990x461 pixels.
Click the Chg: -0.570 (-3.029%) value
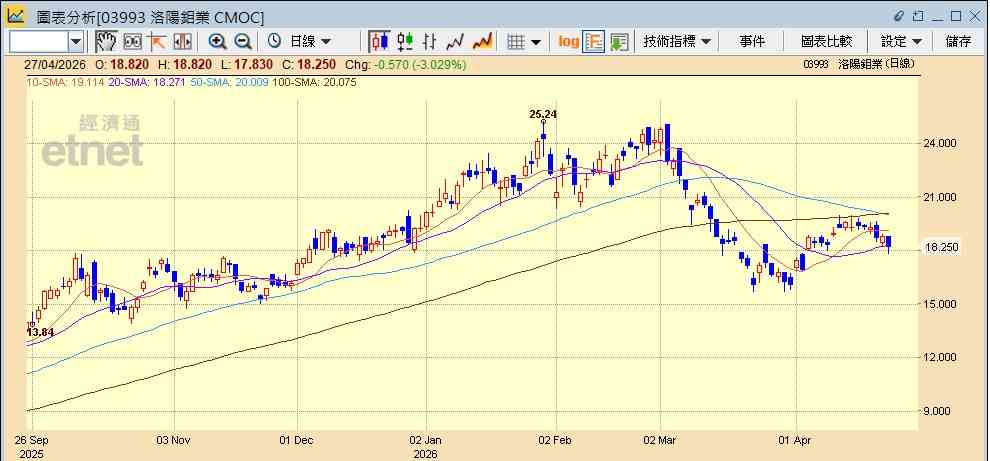point(408,64)
